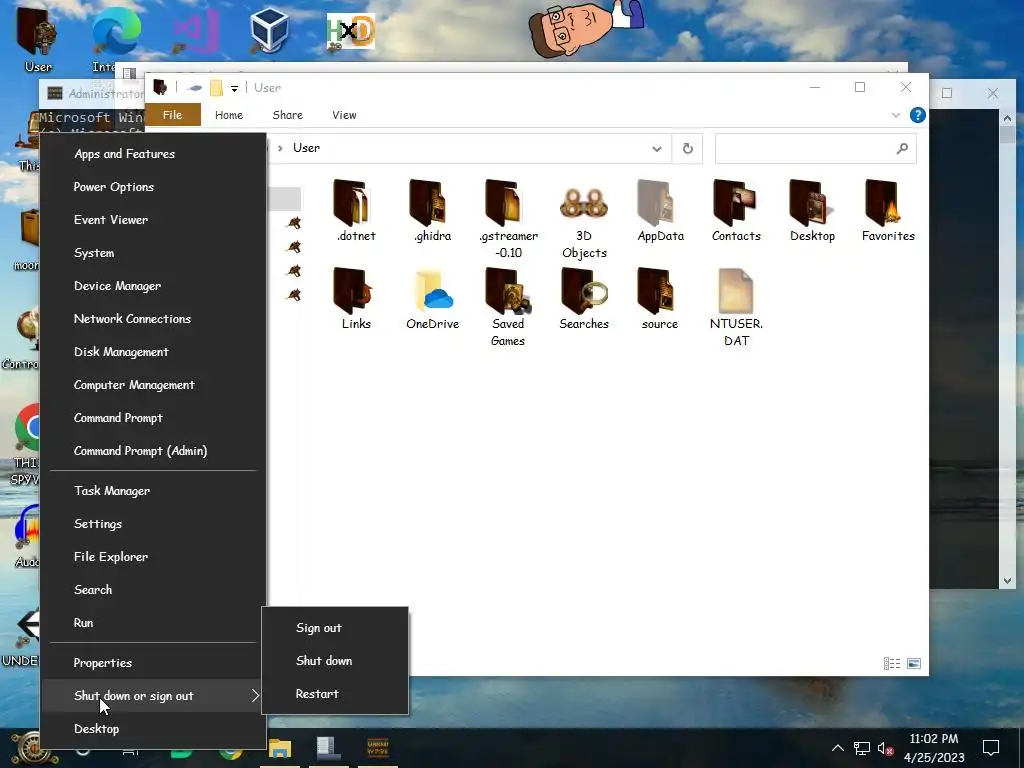The image size is (1024, 768).
Task: Open the address bar history dropdown
Action: (656, 149)
